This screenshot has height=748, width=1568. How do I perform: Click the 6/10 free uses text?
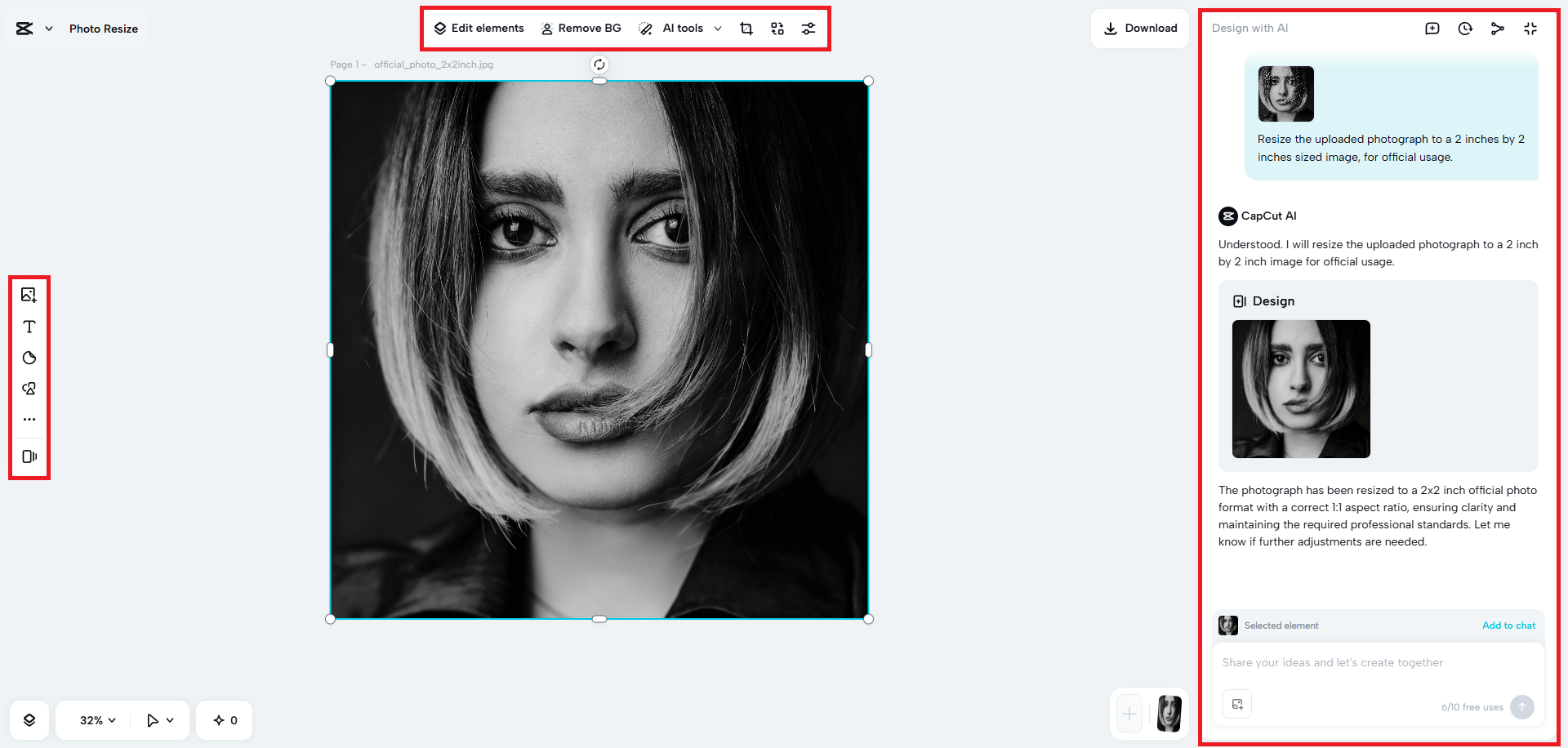coord(1472,707)
